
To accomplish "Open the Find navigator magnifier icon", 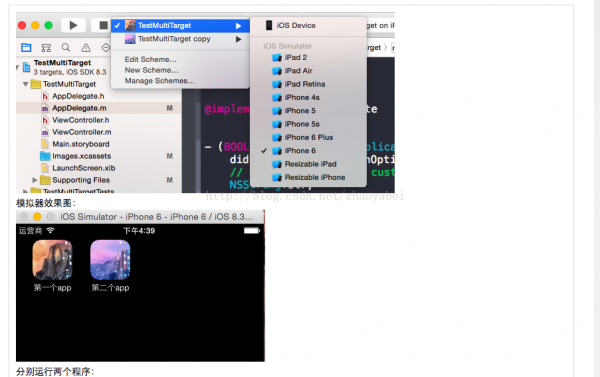I will [x=66, y=47].
